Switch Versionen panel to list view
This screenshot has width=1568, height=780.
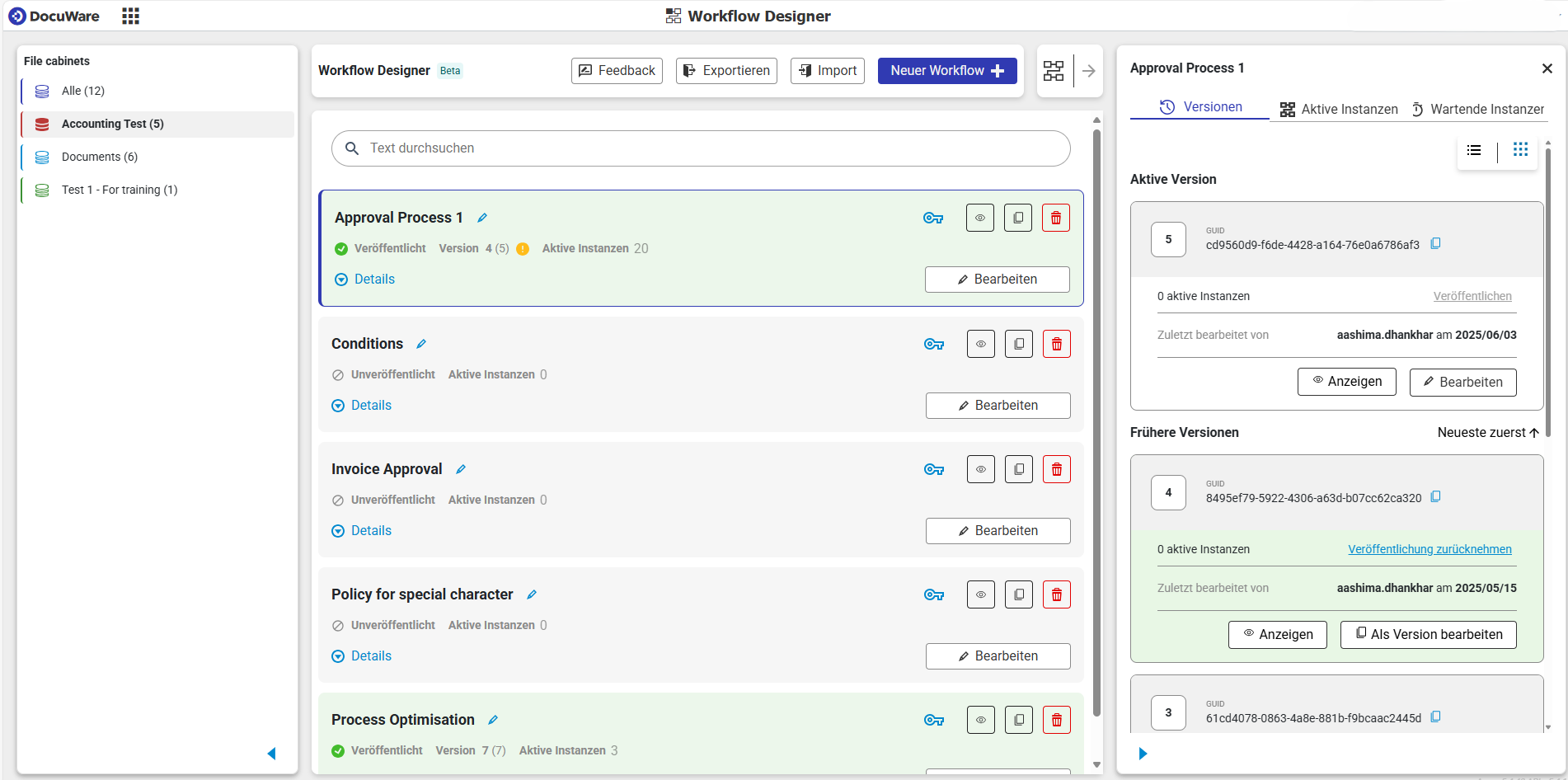(1475, 150)
